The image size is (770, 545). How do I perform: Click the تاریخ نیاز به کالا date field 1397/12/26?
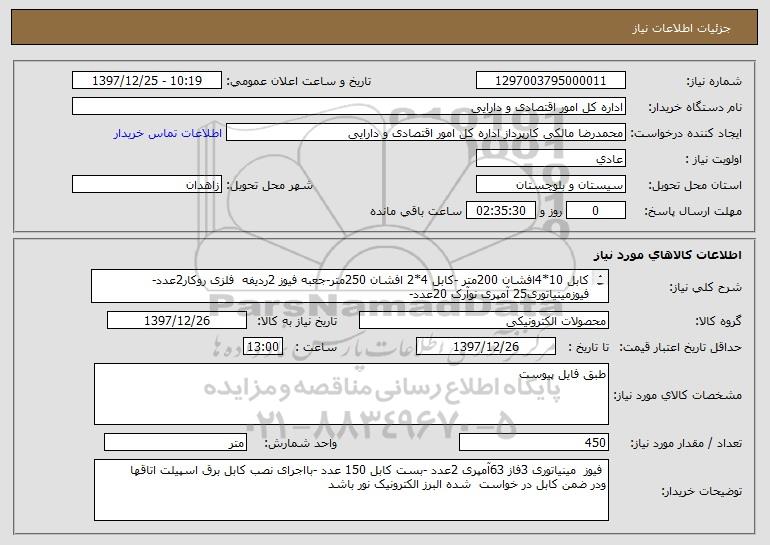[x=177, y=321]
